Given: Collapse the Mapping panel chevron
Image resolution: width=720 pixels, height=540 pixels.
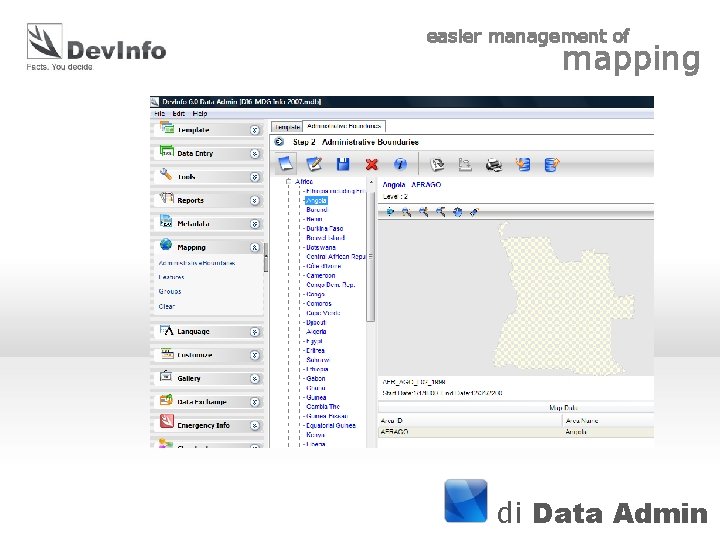Looking at the screenshot, I should click(255, 248).
